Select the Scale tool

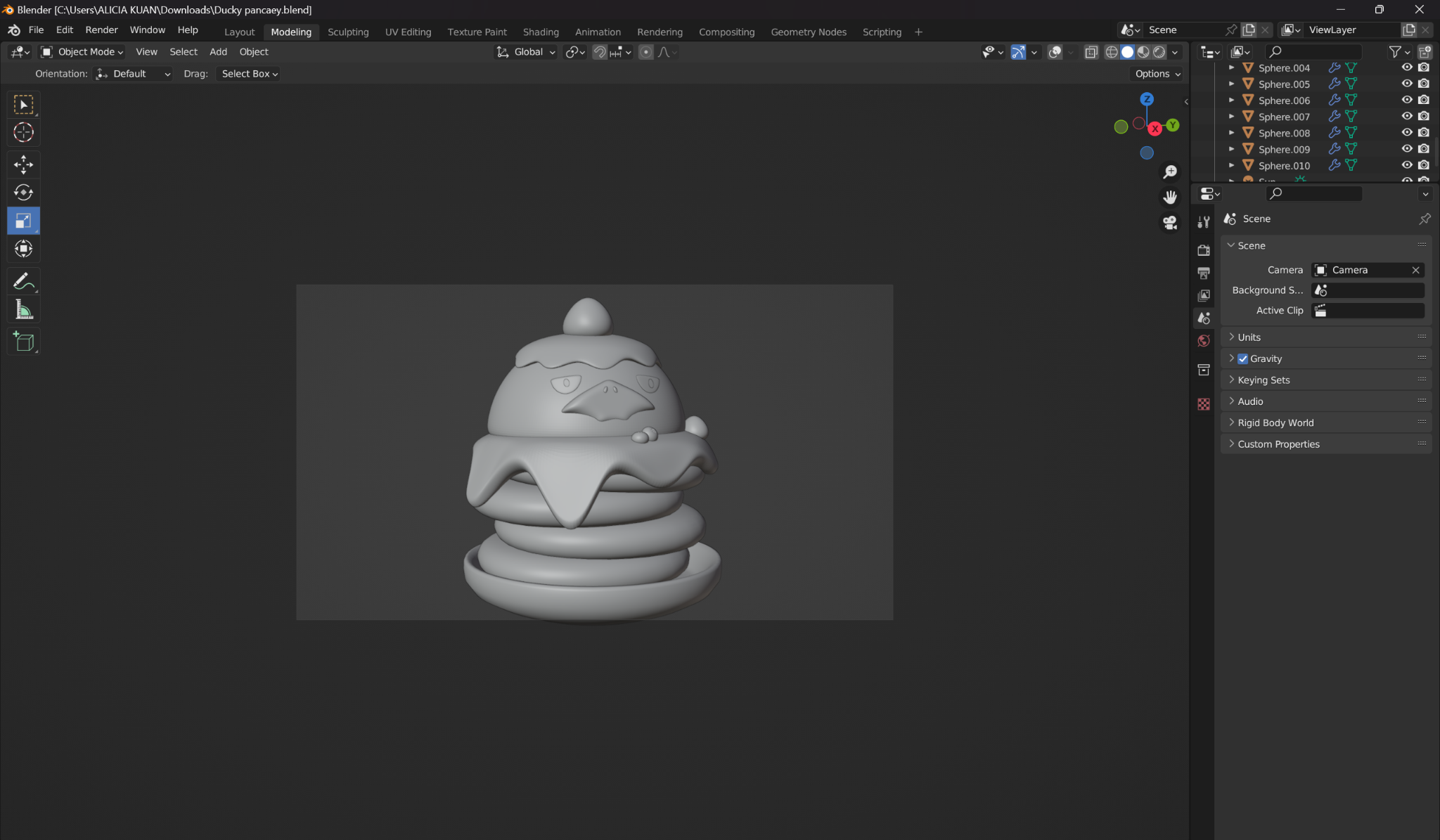click(x=23, y=221)
